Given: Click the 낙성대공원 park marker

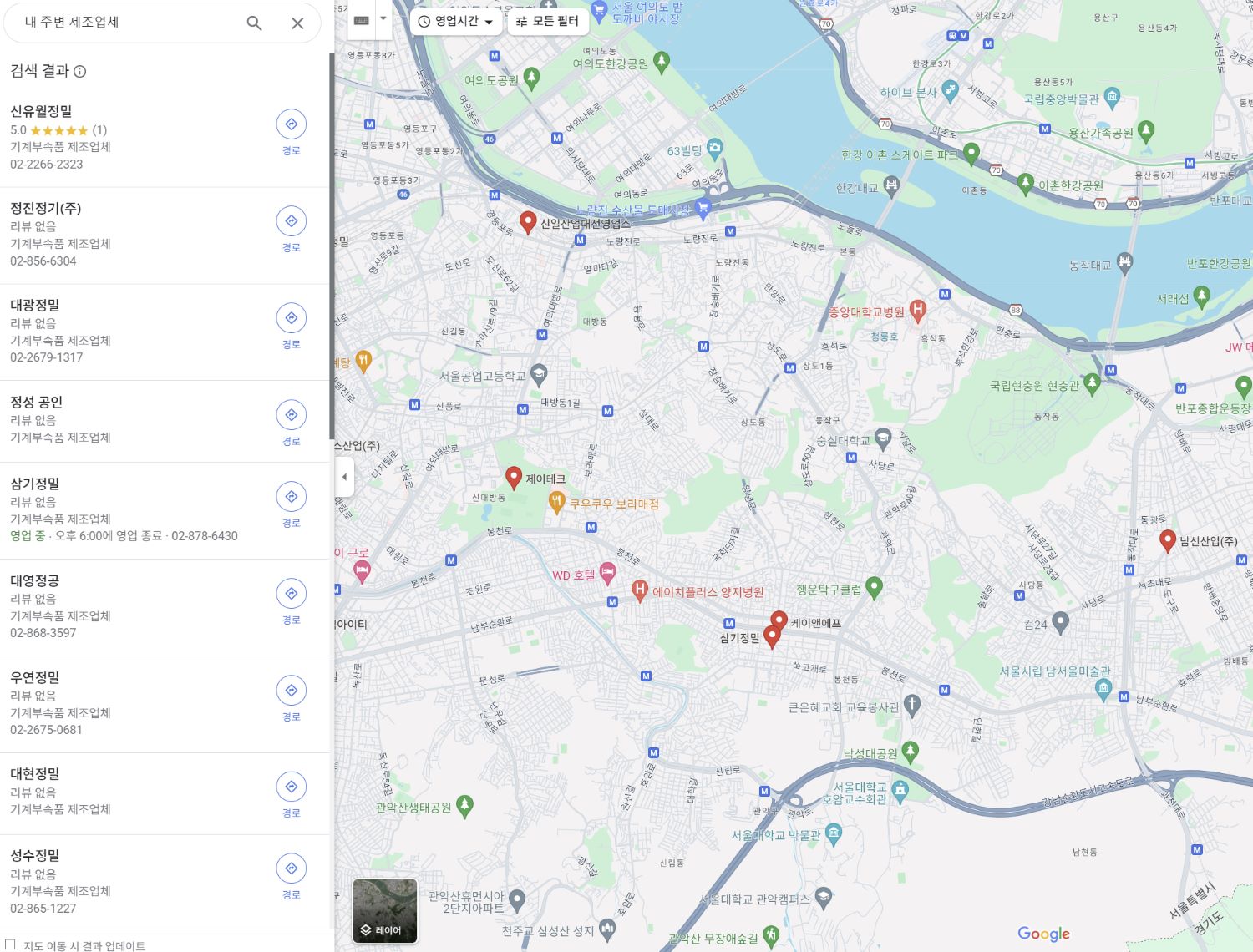Looking at the screenshot, I should (x=911, y=752).
